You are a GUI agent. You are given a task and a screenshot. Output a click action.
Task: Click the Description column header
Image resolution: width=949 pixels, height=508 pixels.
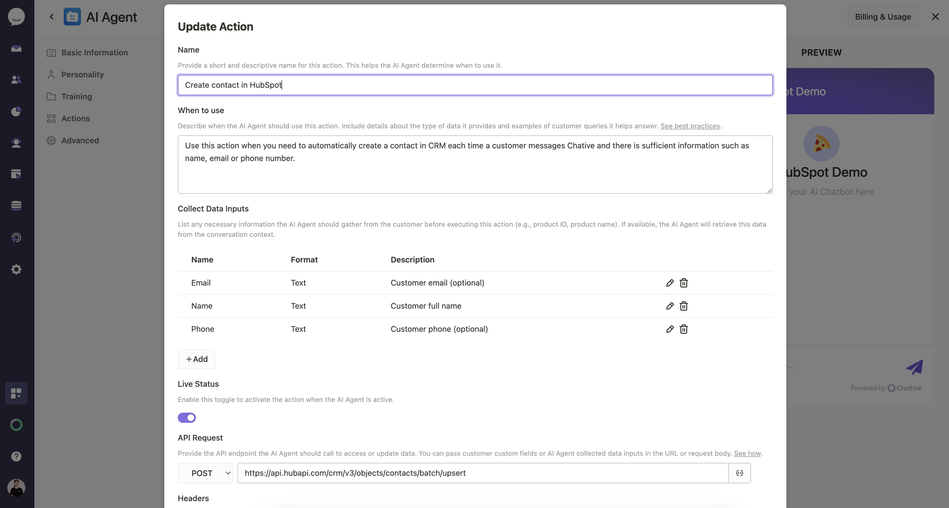tap(412, 260)
